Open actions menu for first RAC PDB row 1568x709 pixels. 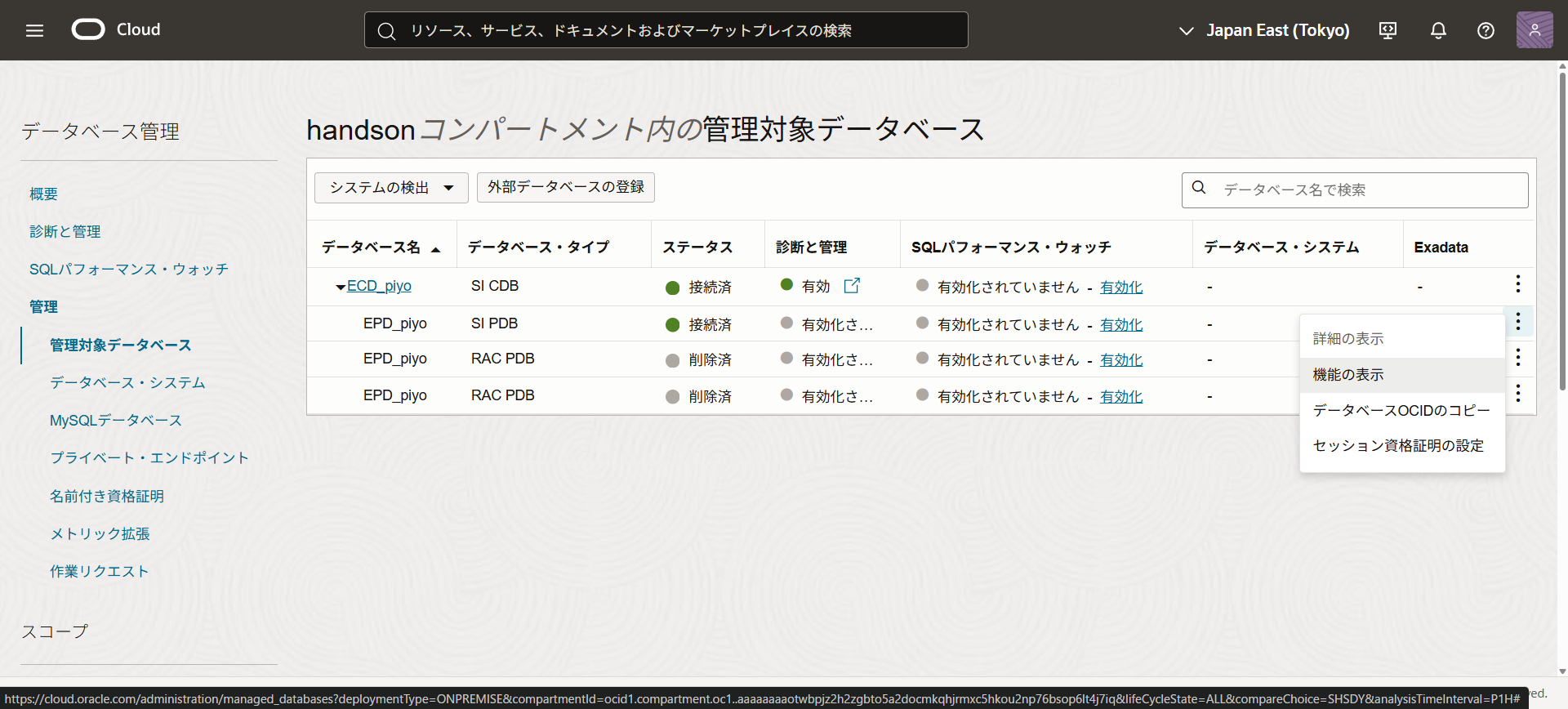coord(1518,357)
